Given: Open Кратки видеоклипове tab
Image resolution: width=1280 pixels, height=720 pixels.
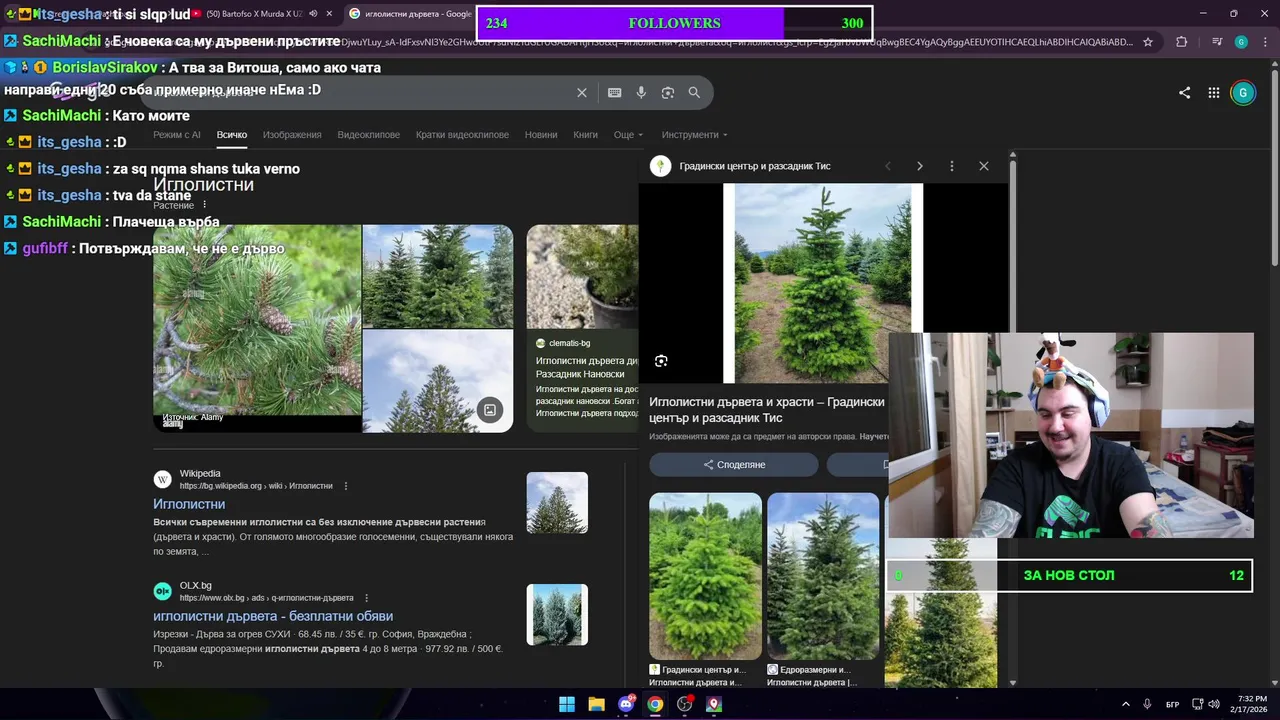Looking at the screenshot, I should 462,135.
